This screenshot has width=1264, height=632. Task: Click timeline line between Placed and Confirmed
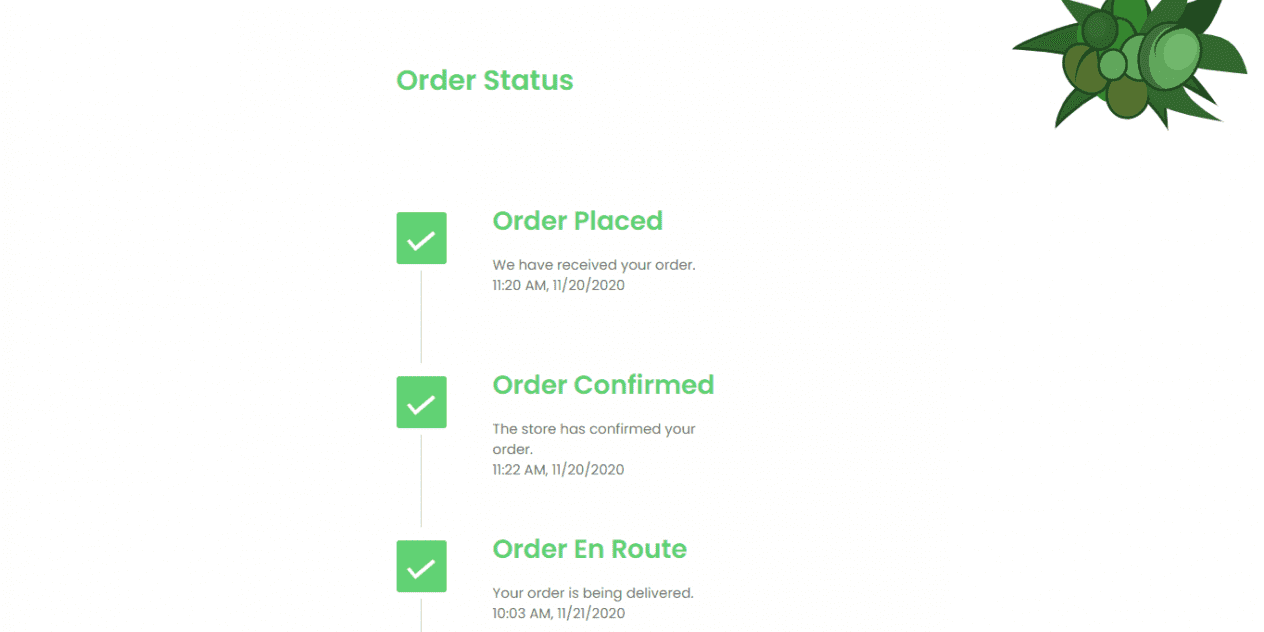(421, 317)
